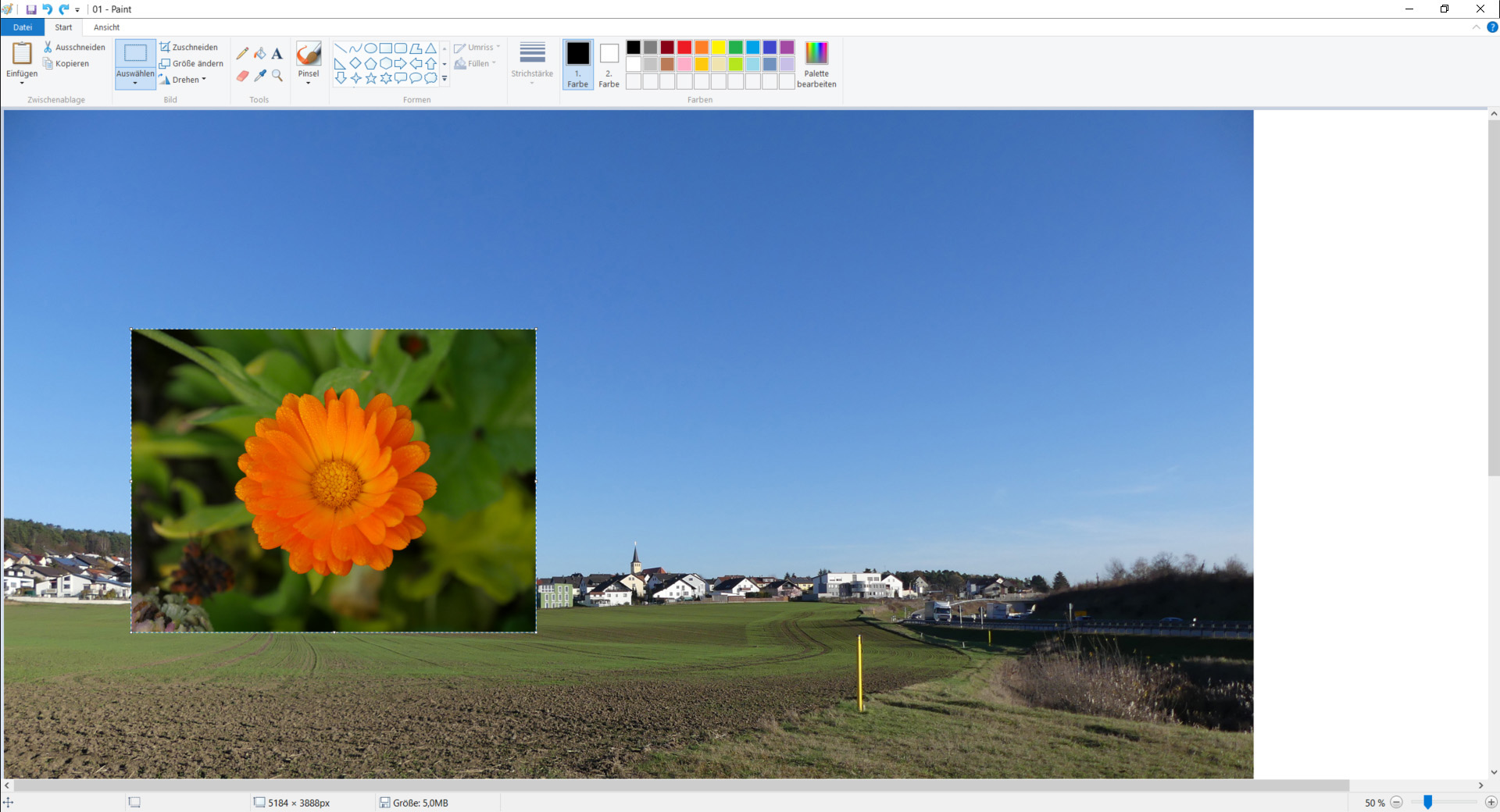
Task: Expand the Pinsel brush types dropdown
Action: 309,83
